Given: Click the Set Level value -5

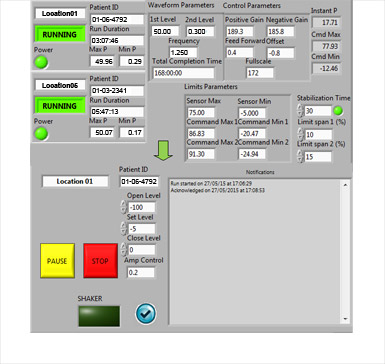Looking at the screenshot, I should tap(141, 229).
